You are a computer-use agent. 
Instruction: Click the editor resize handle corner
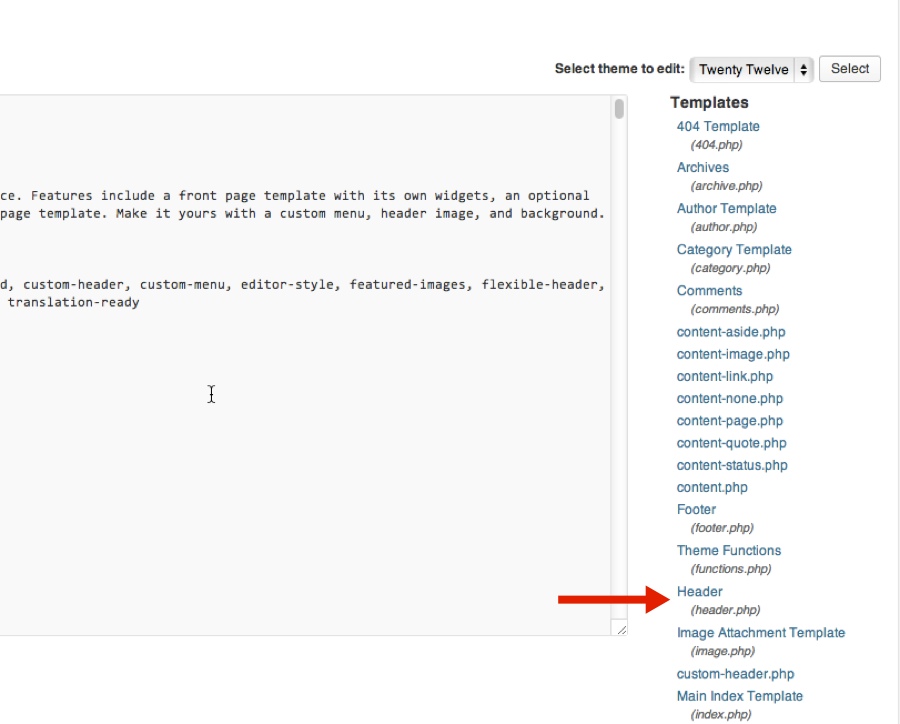622,630
